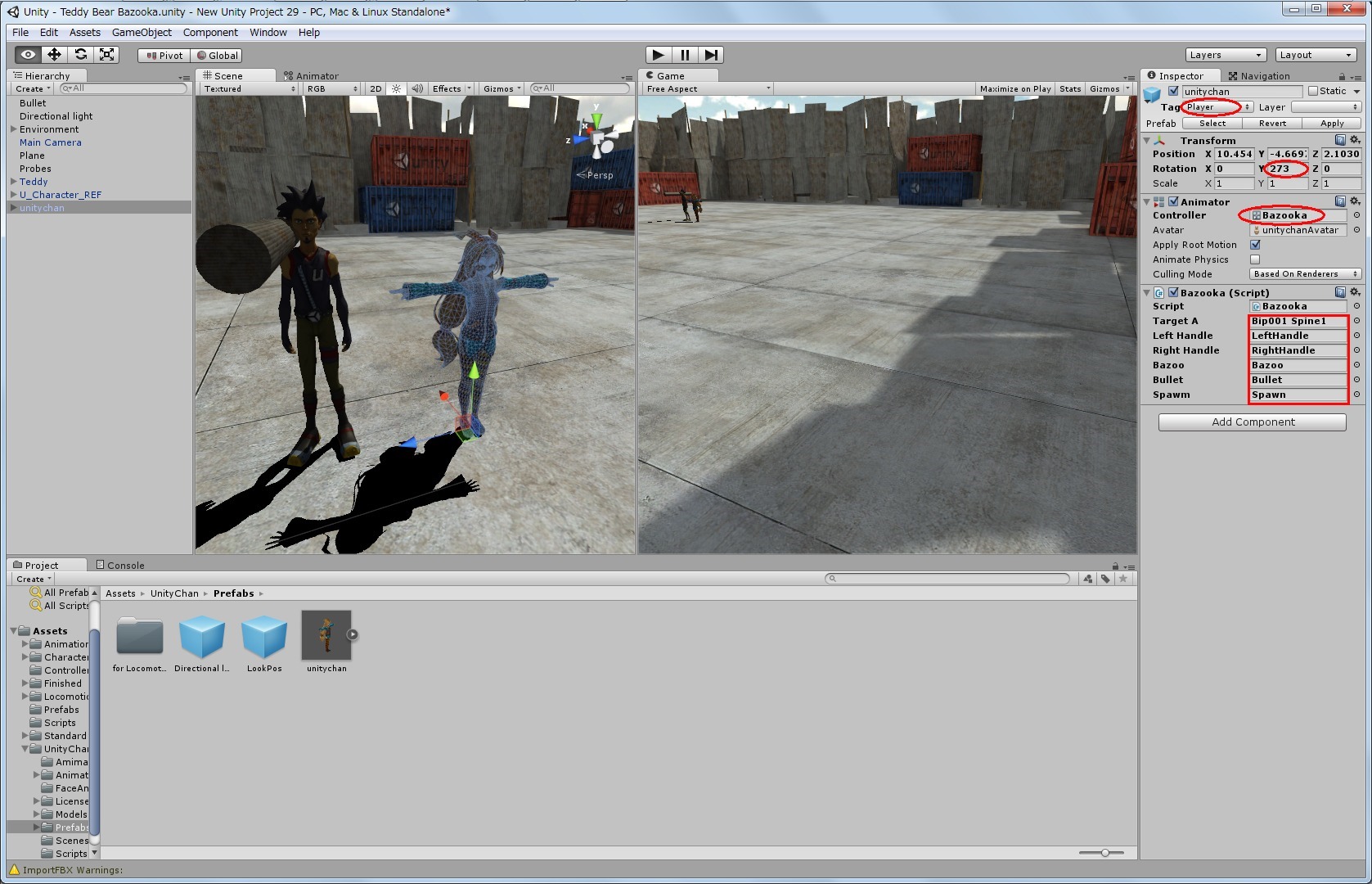1372x884 pixels.
Task: Click the Pause button
Action: (x=685, y=55)
